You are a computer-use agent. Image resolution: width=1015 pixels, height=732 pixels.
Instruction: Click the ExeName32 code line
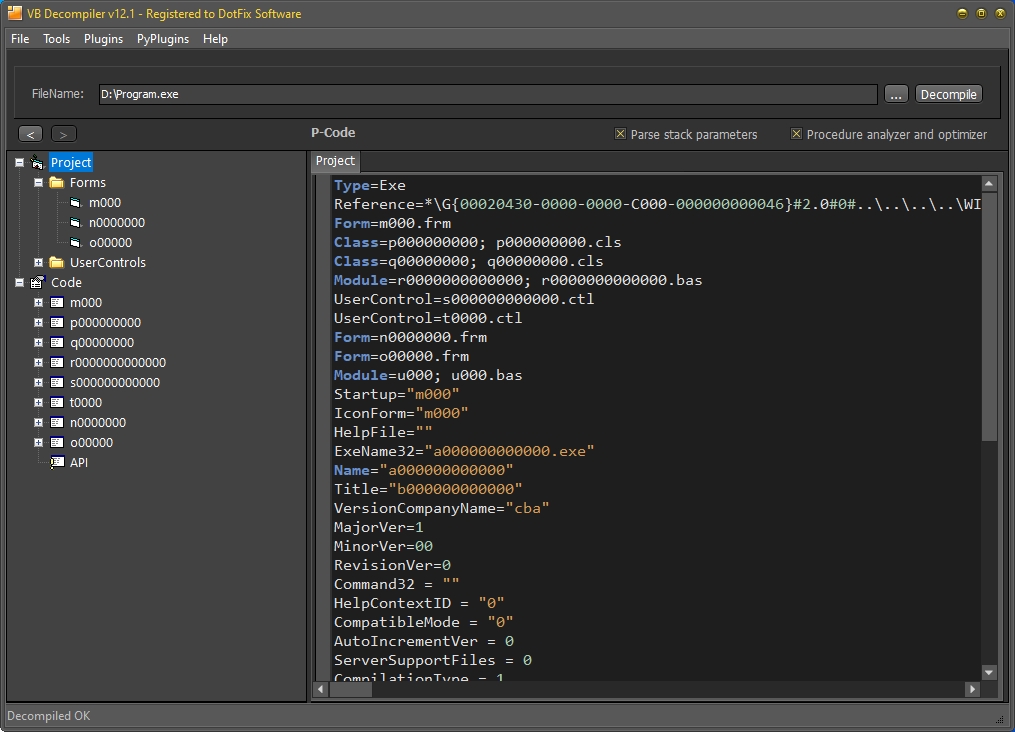click(x=463, y=451)
